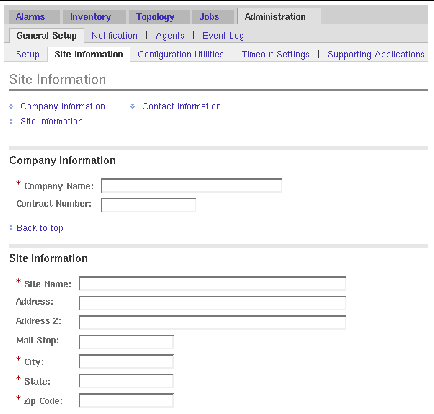This screenshot has width=434, height=414.
Task: Click the Mail Stop label
Action: click(37, 340)
